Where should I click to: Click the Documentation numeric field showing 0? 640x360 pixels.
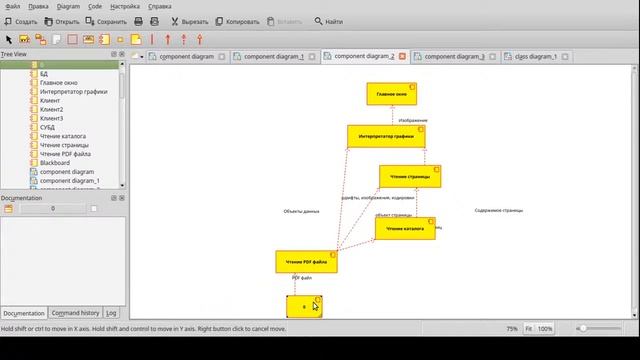pyautogui.click(x=53, y=209)
